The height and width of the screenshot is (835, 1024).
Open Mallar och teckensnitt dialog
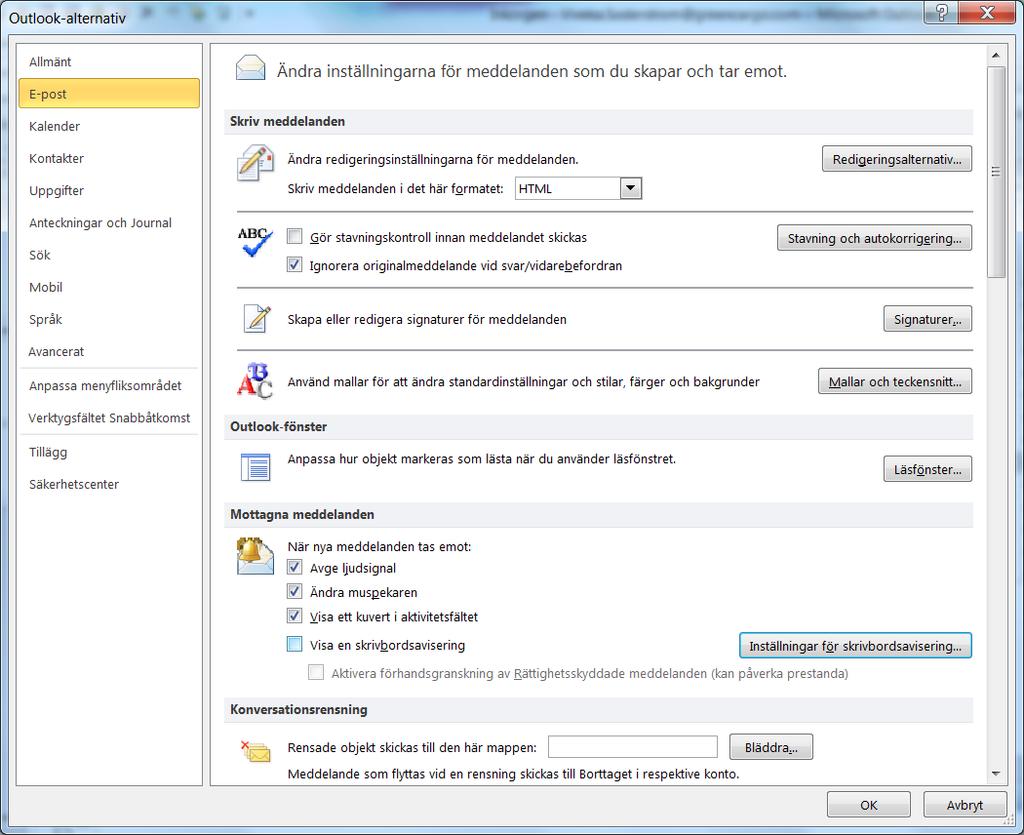tap(895, 382)
